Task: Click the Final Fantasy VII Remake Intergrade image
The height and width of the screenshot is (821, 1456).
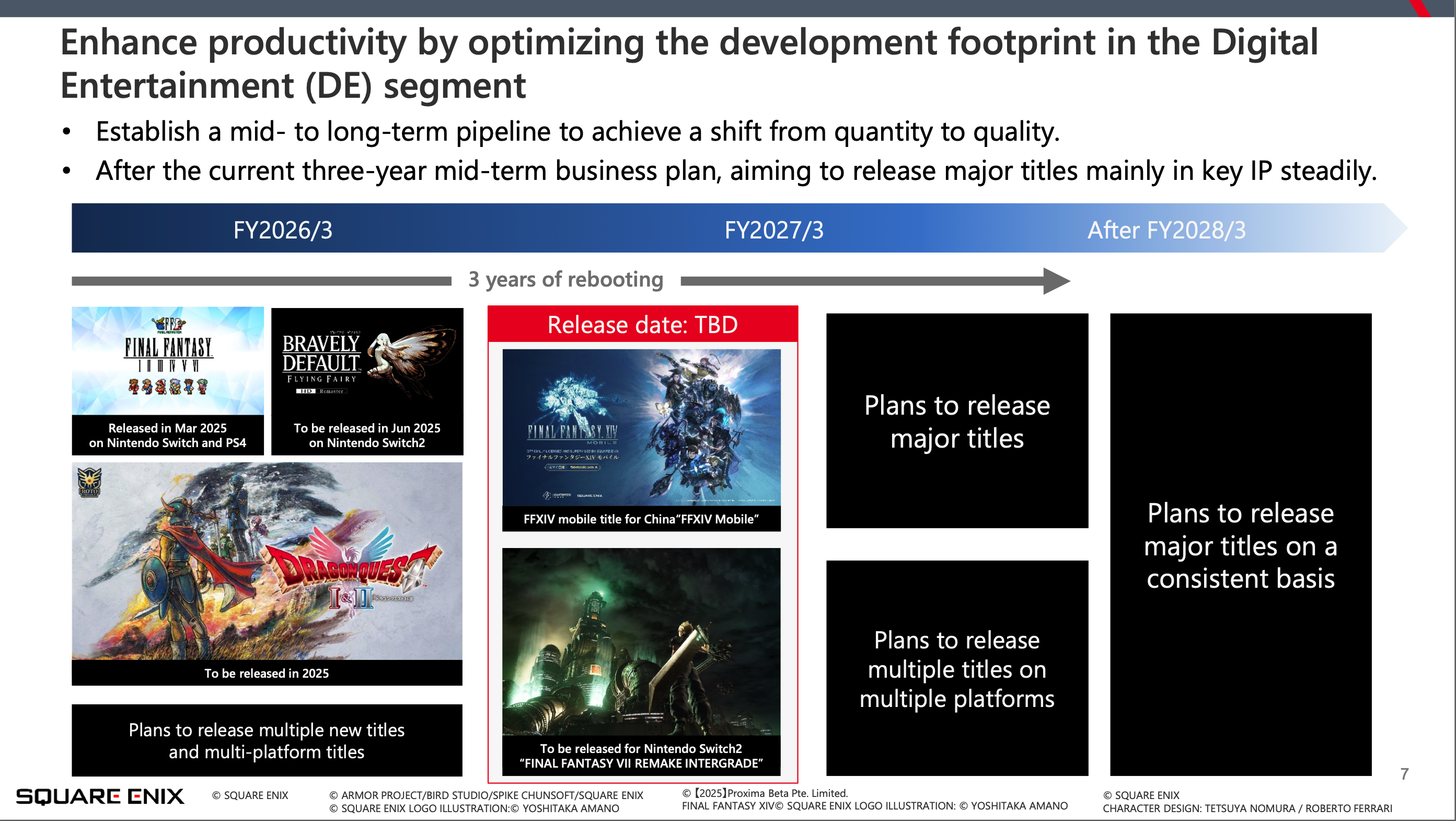Action: [x=641, y=641]
